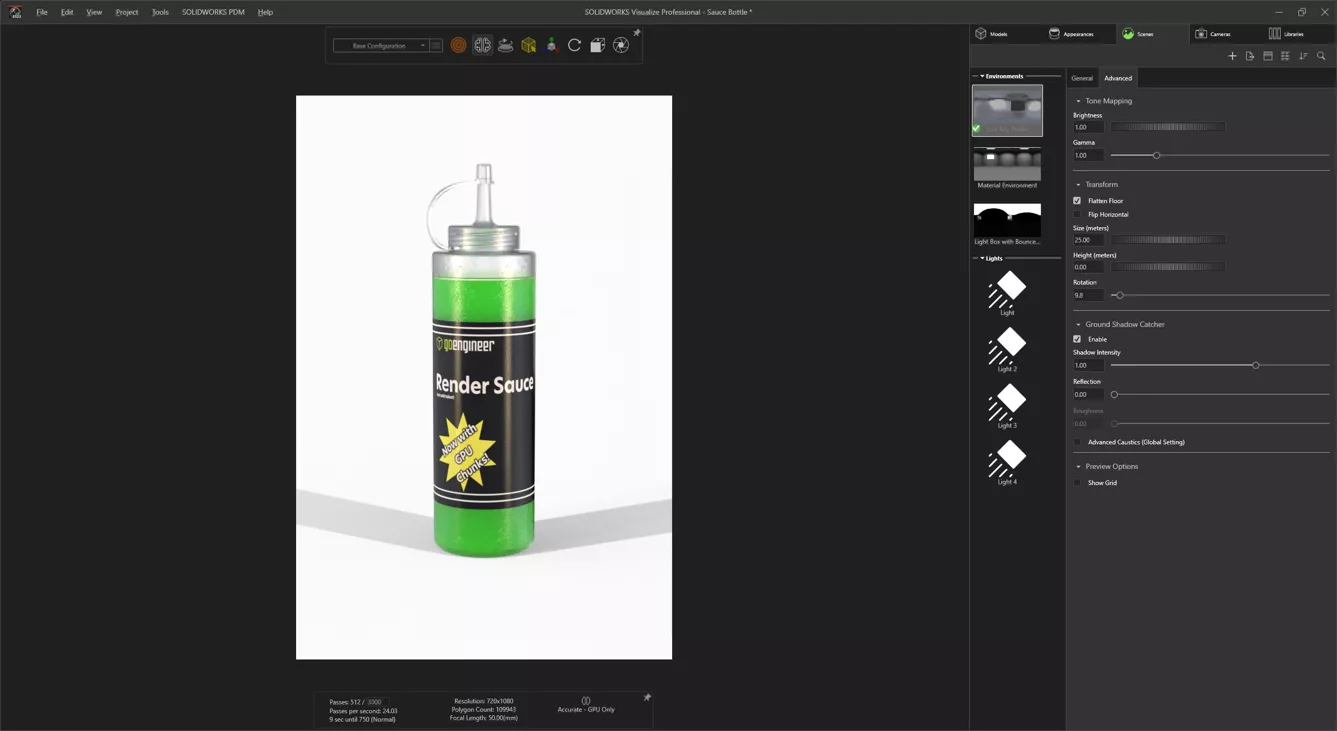Select the Material Environment thumbnail
The width and height of the screenshot is (1337, 731).
(x=1007, y=164)
